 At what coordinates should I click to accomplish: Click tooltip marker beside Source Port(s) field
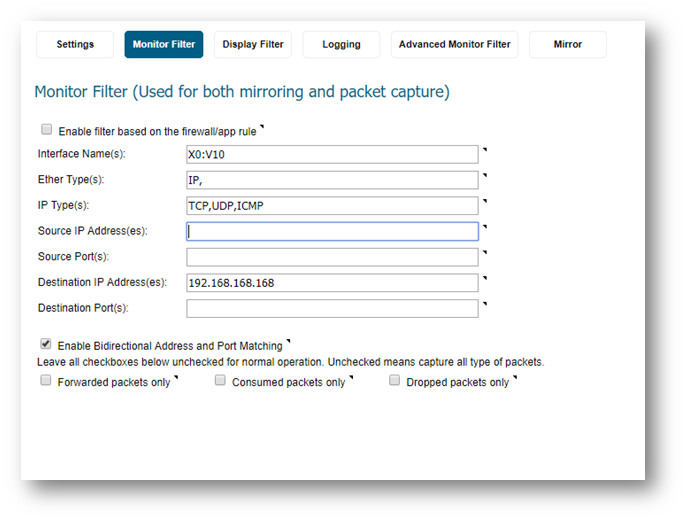485,252
